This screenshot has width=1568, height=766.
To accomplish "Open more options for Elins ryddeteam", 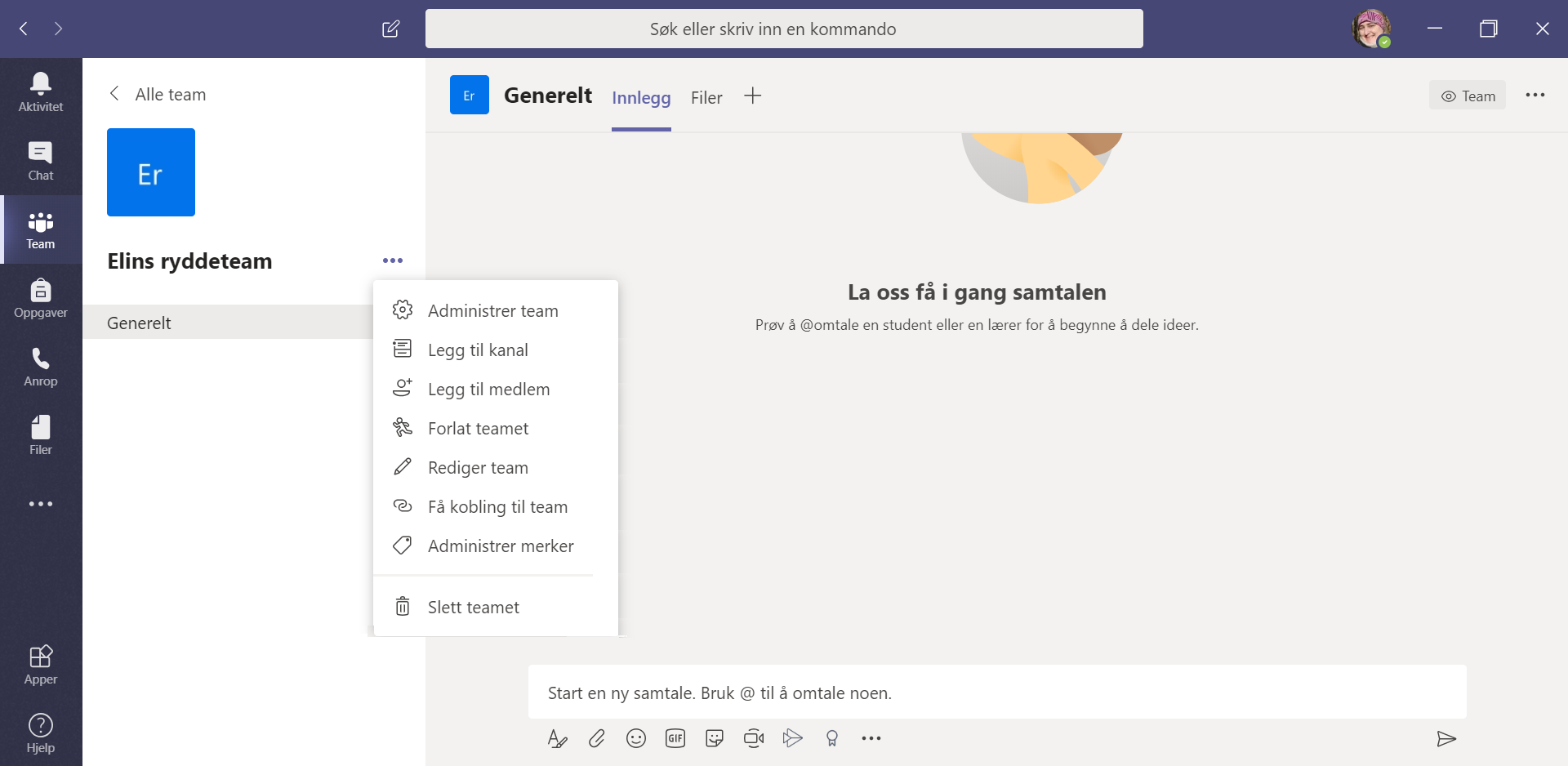I will (x=393, y=261).
